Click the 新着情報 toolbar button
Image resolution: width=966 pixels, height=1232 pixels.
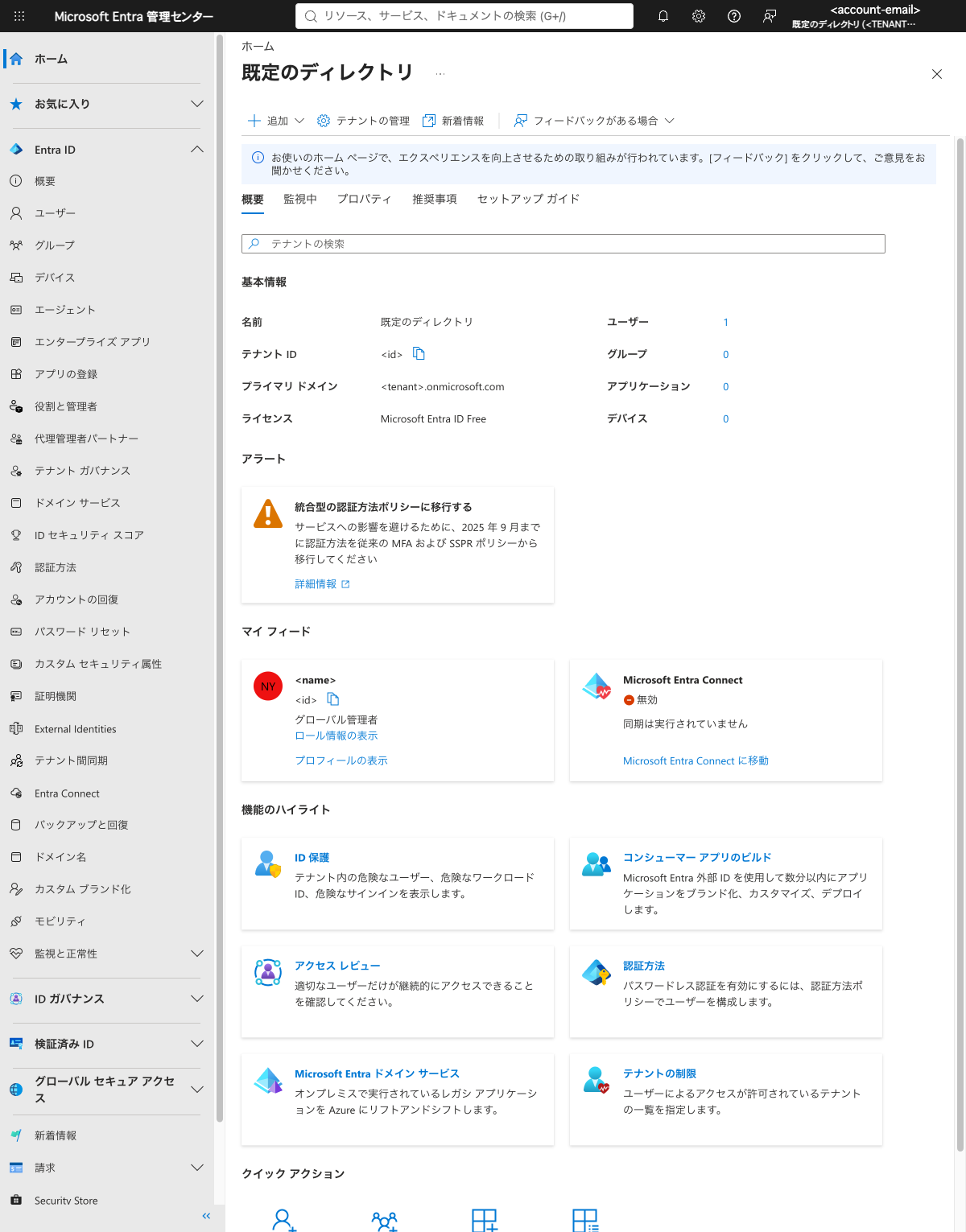point(453,121)
